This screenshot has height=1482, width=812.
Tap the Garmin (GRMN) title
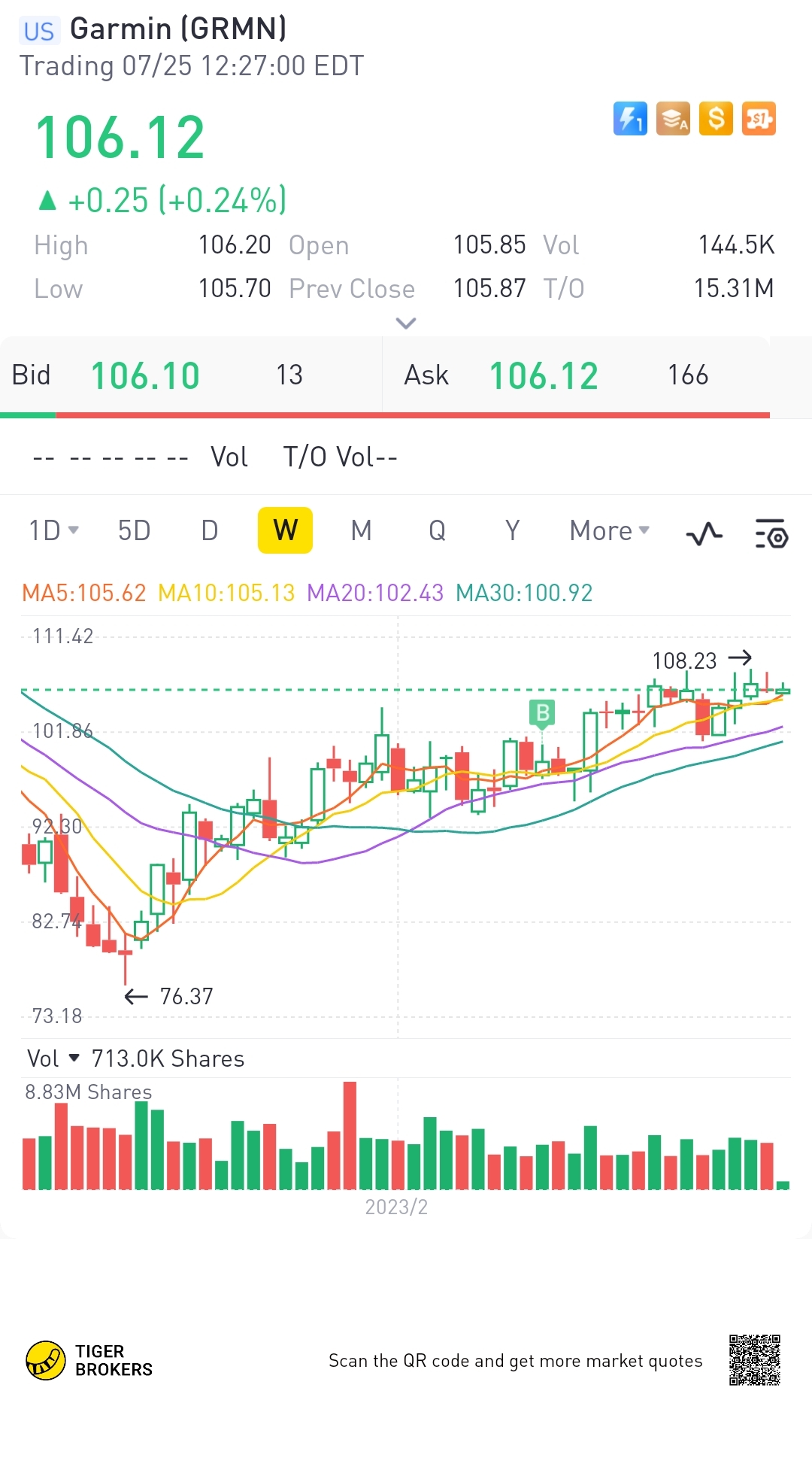tap(178, 29)
